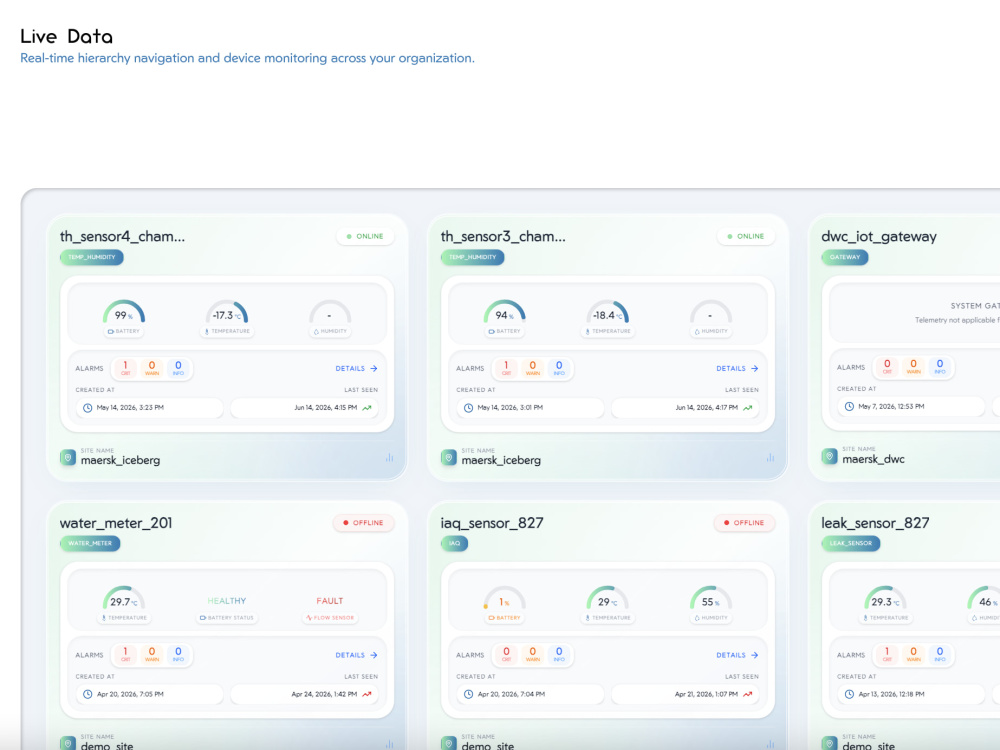Click the TEMP_HUMIDITY tag on th_sensor4_cham
Viewport: 1000px width, 750px height.
point(92,258)
